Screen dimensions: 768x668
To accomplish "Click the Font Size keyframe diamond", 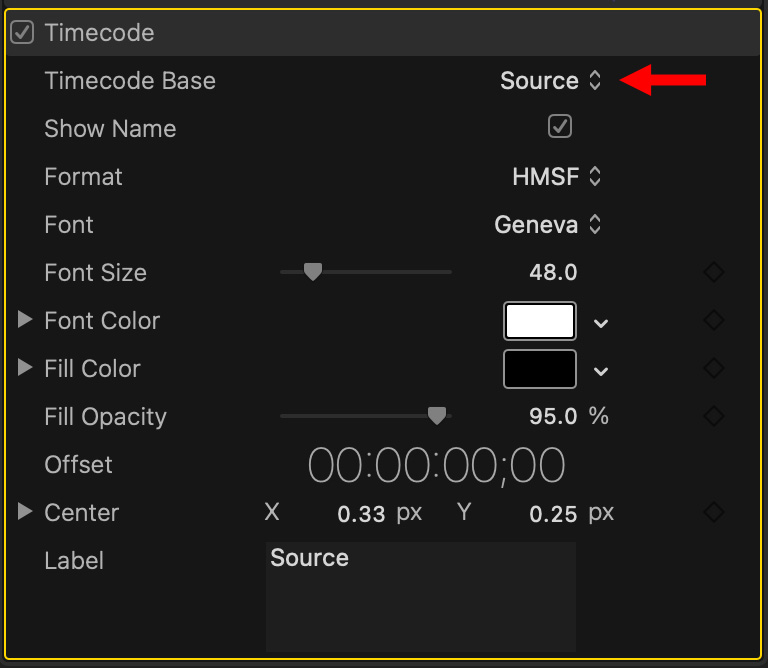I will click(x=713, y=273).
